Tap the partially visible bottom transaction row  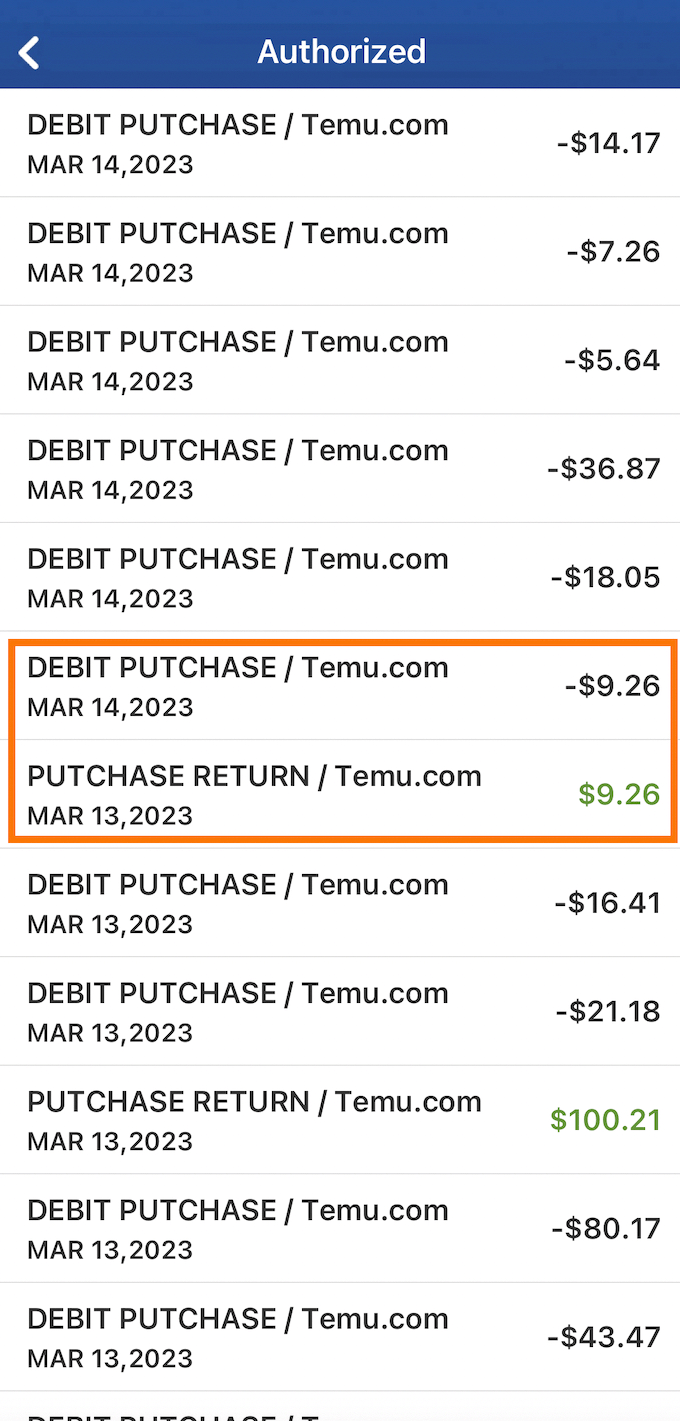(340, 1408)
